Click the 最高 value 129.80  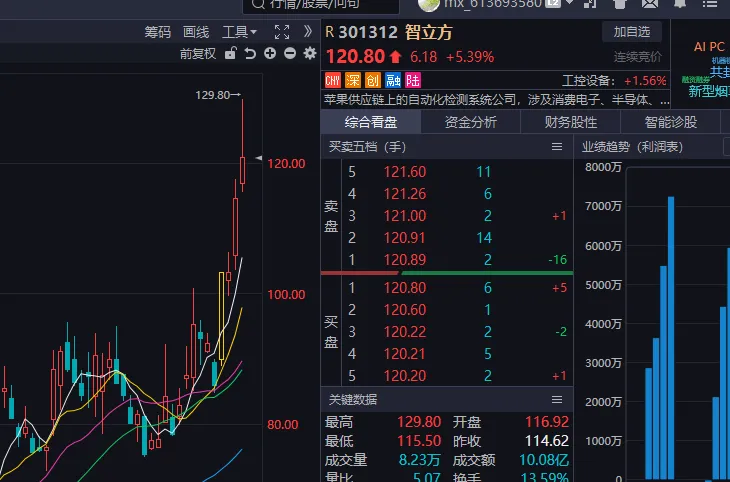(x=419, y=422)
